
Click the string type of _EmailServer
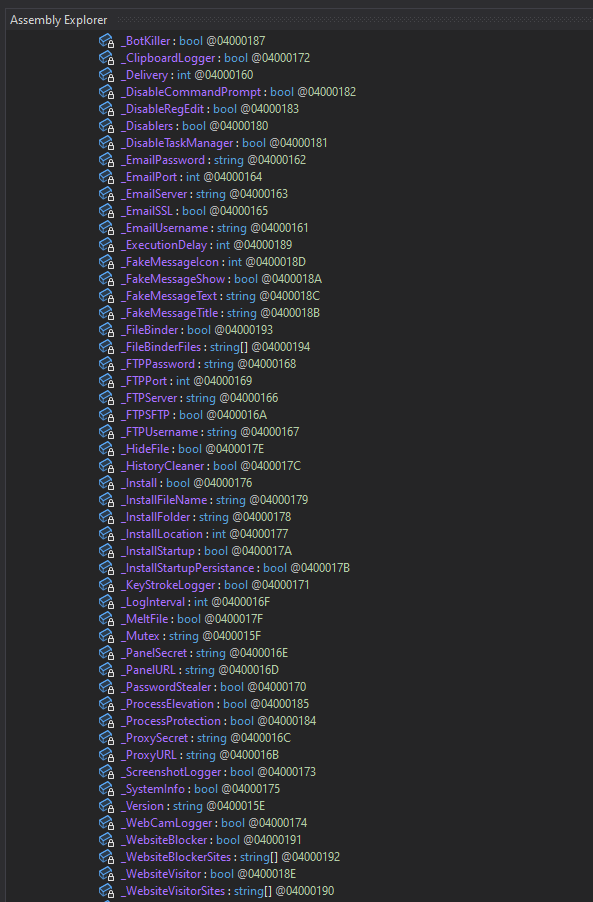click(211, 194)
